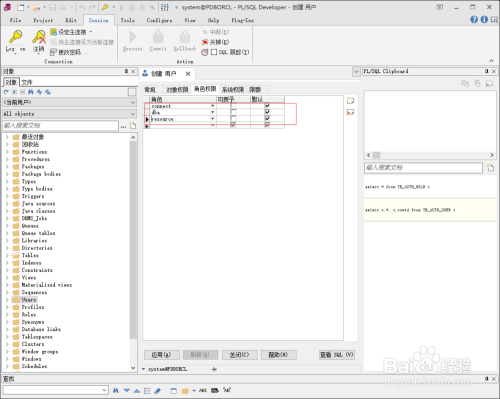500x399 pixels.
Task: Click the Log on key icon
Action: point(15,37)
